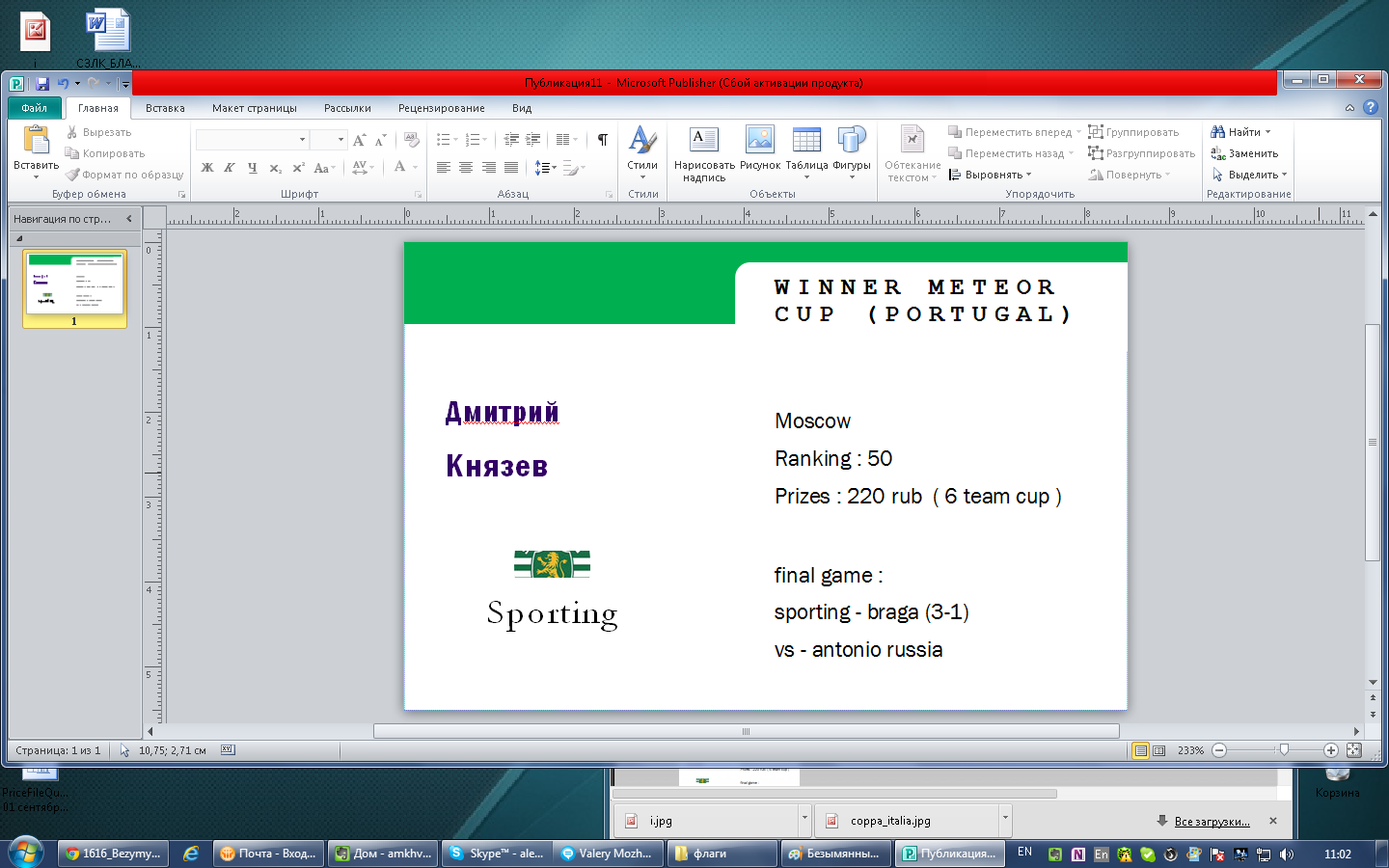The image size is (1389, 868).
Task: Toggle the paragraph marks (¶) button
Action: [x=602, y=140]
